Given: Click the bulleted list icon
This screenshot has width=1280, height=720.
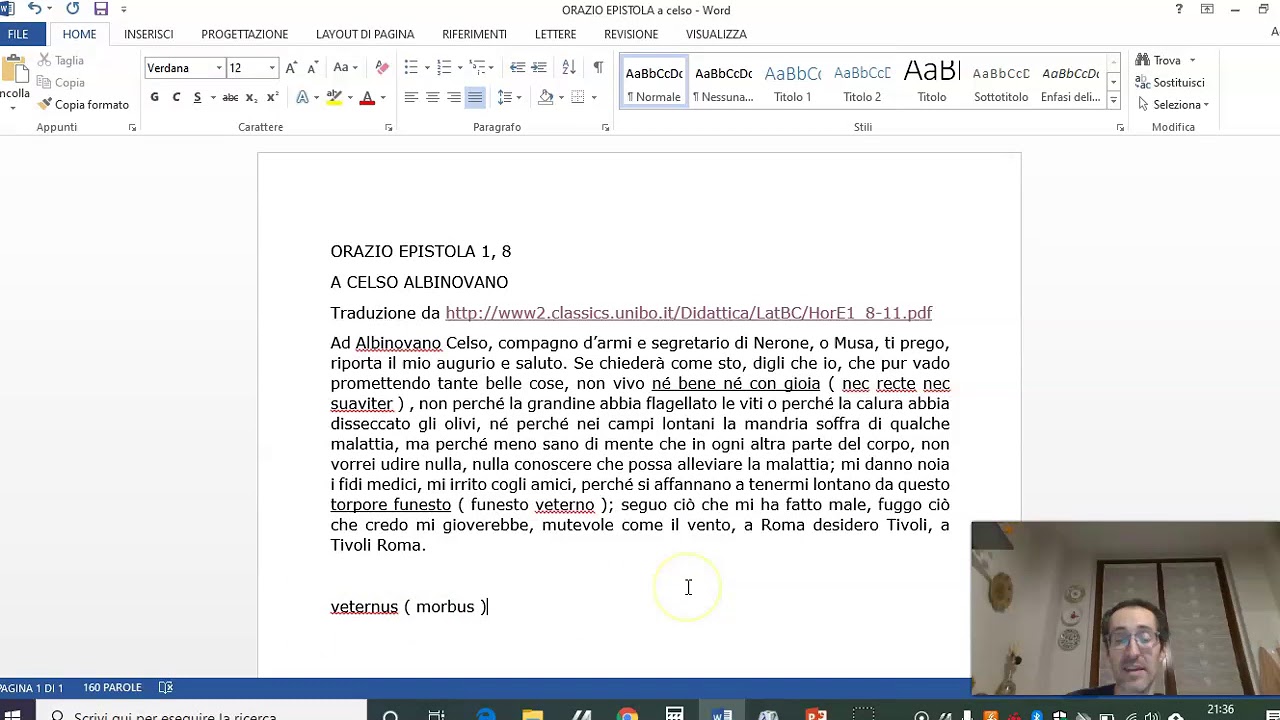Looking at the screenshot, I should [x=411, y=67].
